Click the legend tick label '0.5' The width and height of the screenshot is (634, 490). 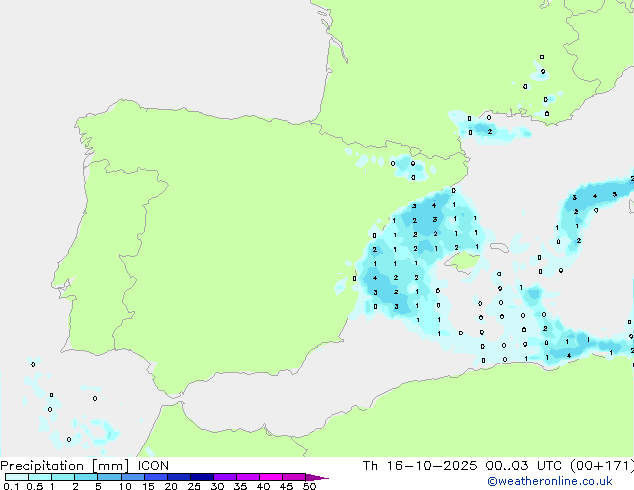35,486
